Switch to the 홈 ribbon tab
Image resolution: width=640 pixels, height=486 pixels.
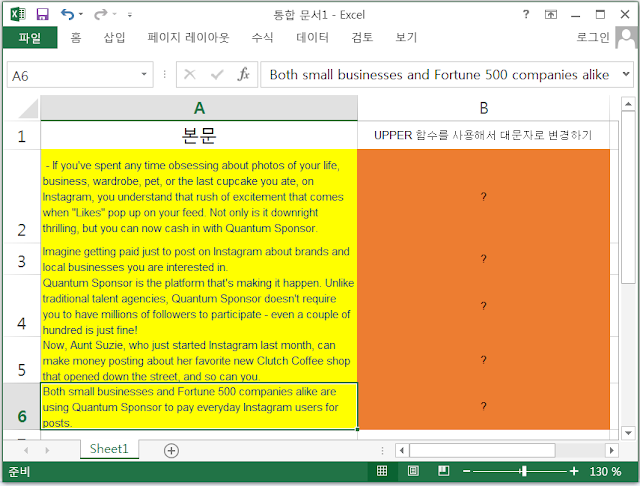point(76,38)
